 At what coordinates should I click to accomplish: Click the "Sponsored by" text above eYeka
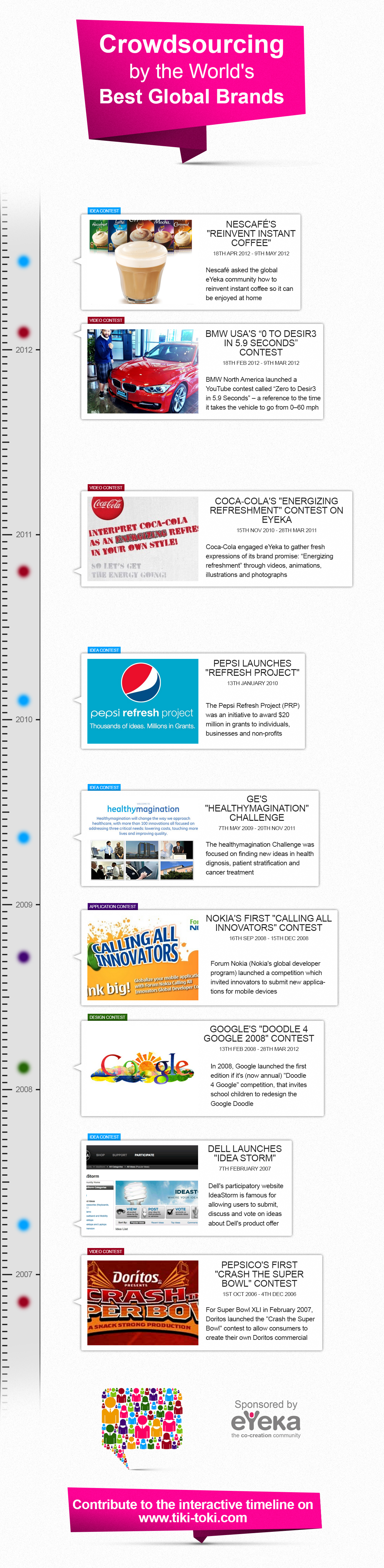coord(266,1404)
